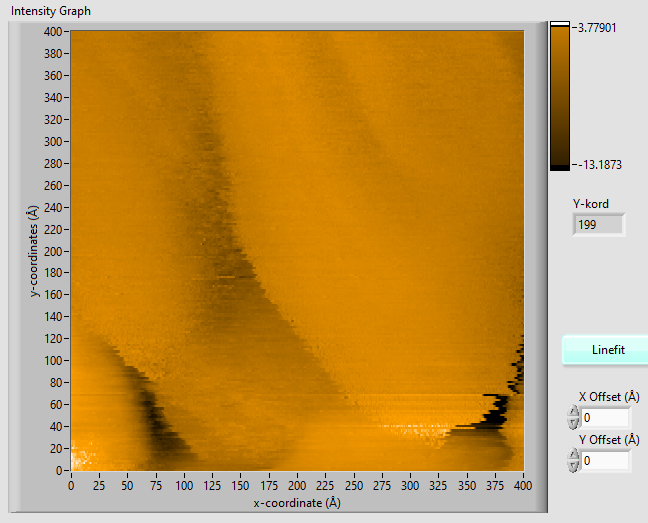The image size is (648, 523).
Task: Click the y-coordinates (Å) axis label
Action: (x=33, y=251)
